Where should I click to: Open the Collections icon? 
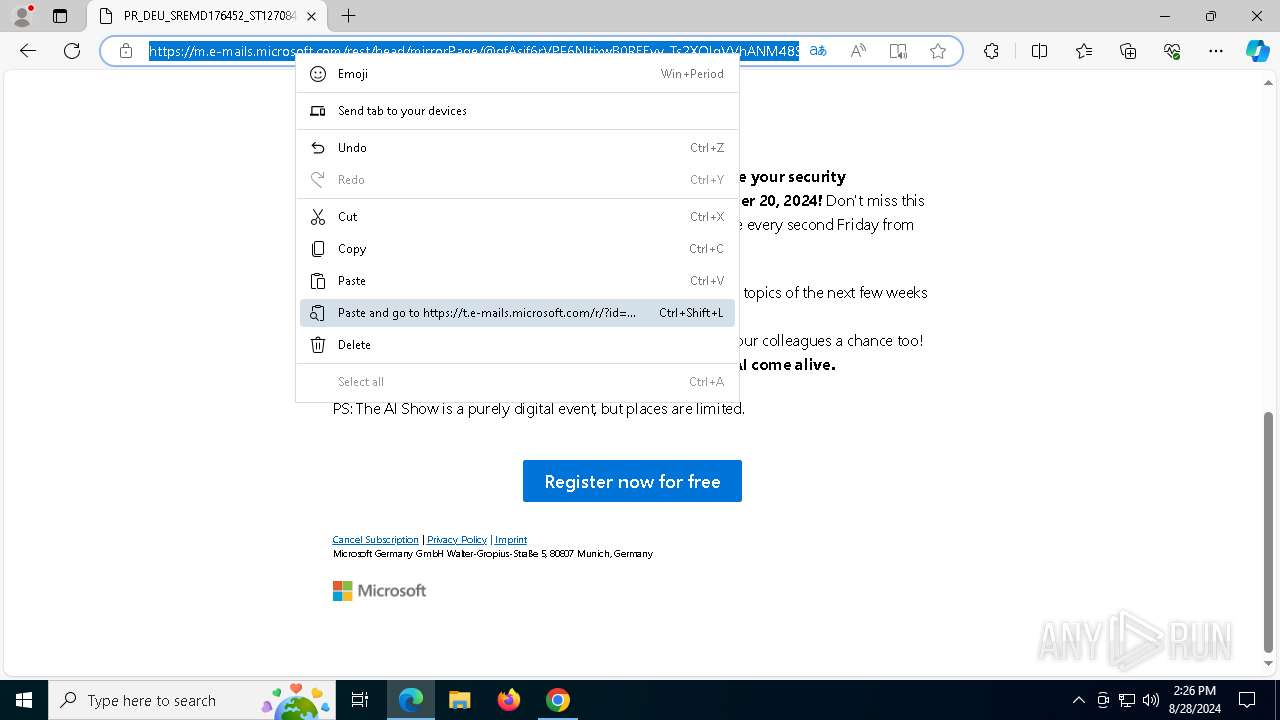[x=1128, y=51]
